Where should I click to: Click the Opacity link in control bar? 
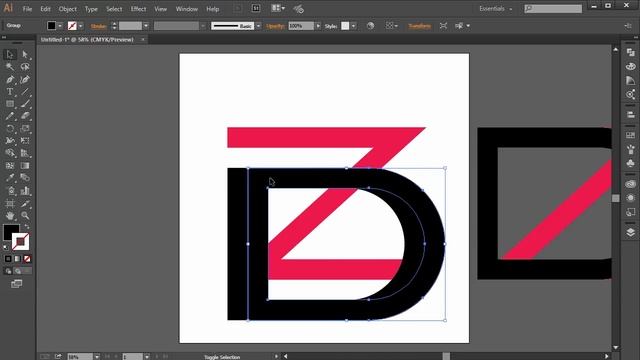pyautogui.click(x=275, y=26)
